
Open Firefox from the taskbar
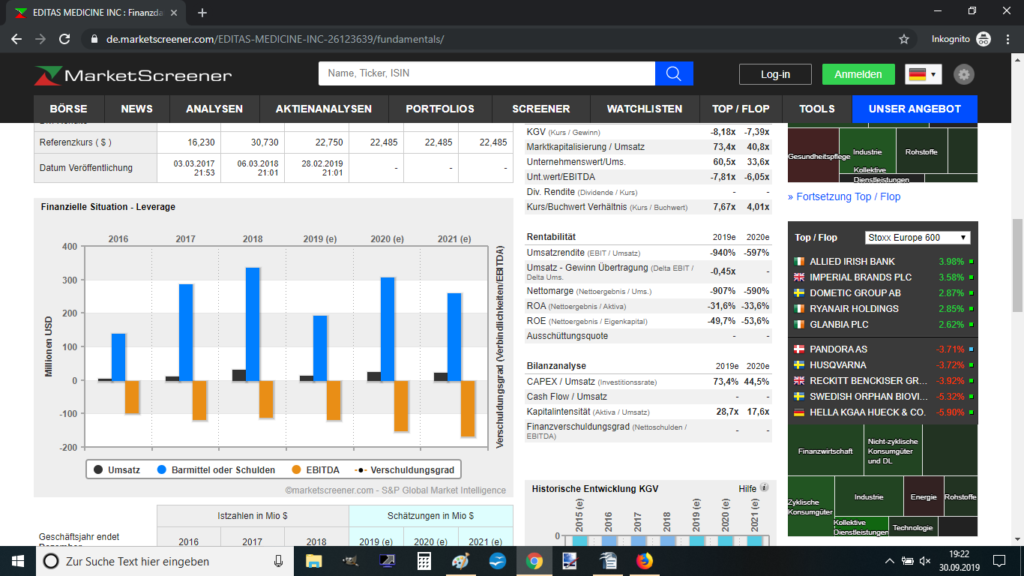[x=645, y=561]
